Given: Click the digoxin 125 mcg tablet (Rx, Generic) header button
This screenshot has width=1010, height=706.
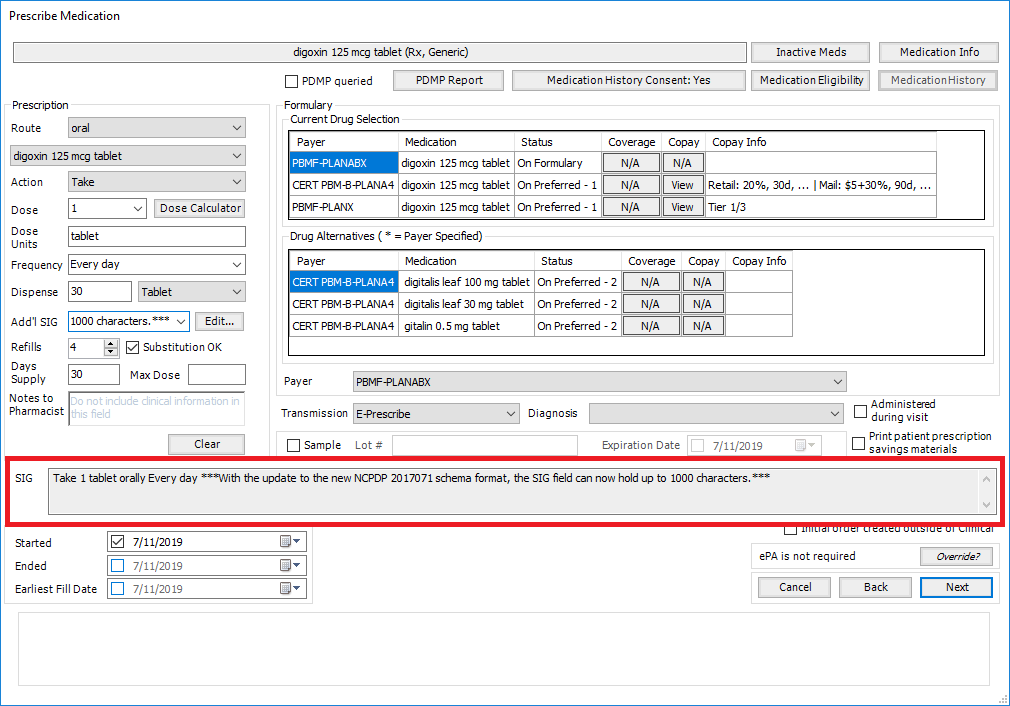Looking at the screenshot, I should (380, 52).
